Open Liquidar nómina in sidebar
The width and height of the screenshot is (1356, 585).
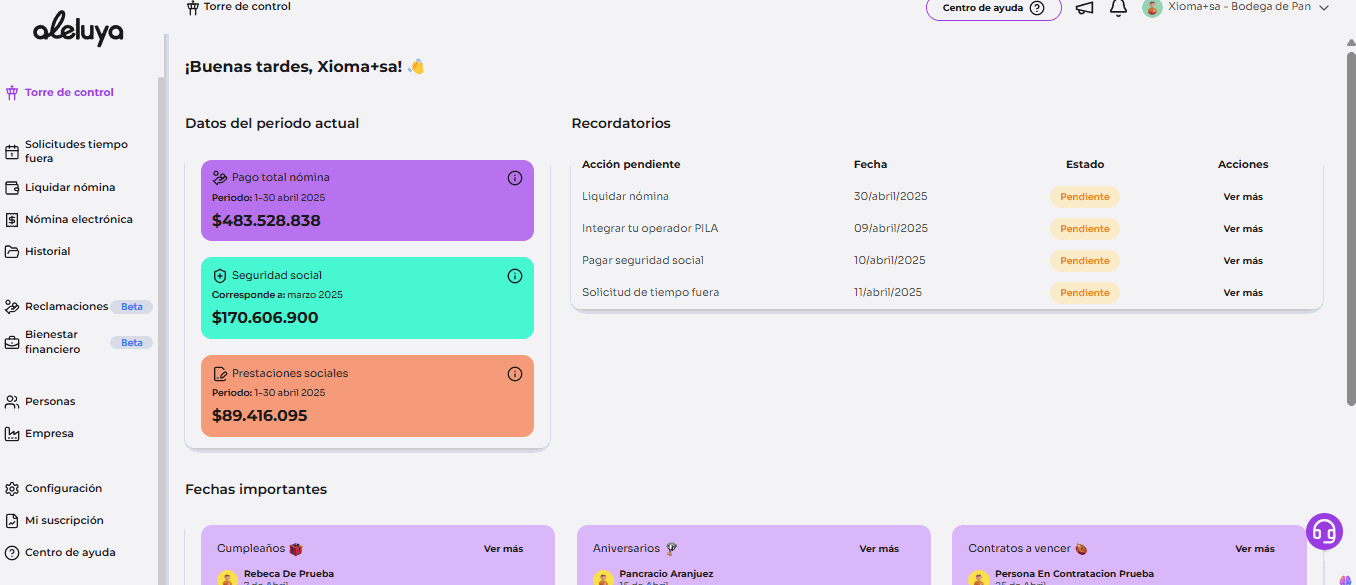click(70, 187)
